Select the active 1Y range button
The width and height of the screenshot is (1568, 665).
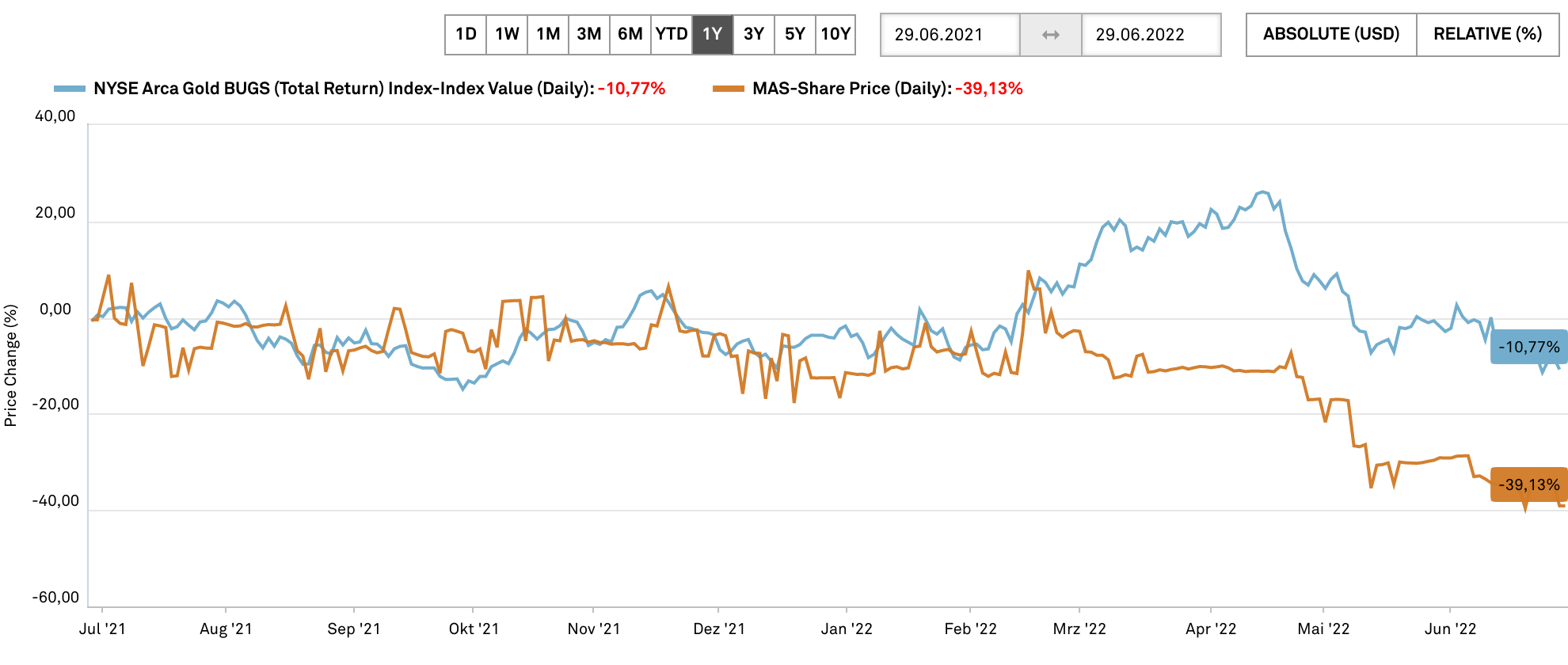click(x=713, y=35)
